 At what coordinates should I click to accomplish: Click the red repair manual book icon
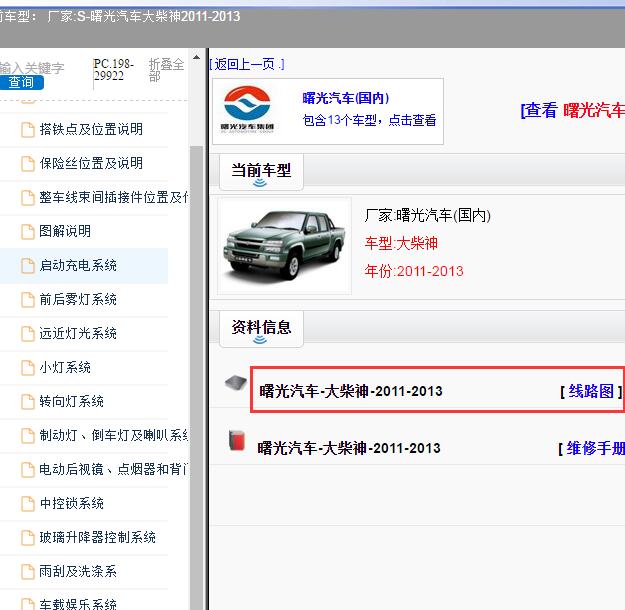coord(237,441)
